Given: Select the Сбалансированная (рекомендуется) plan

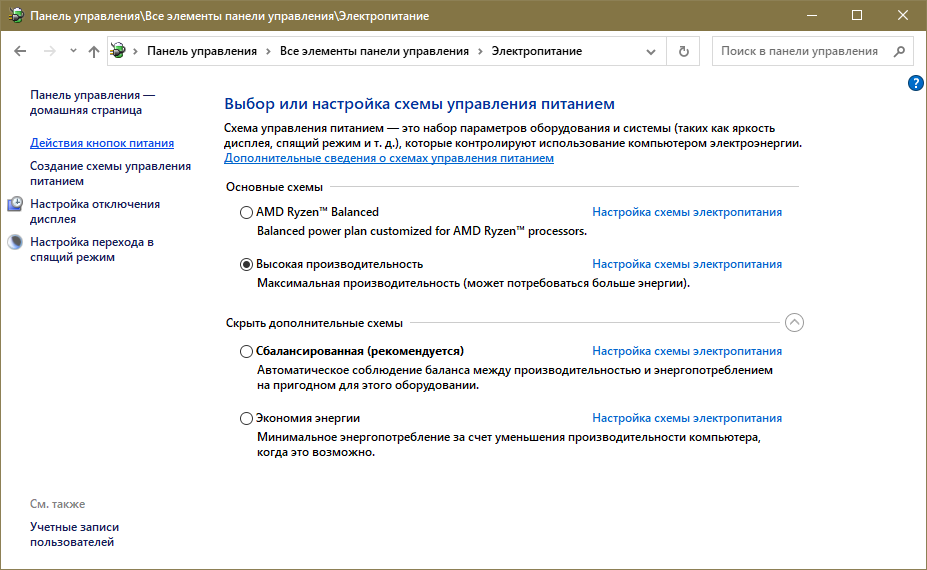Looking at the screenshot, I should [247, 351].
